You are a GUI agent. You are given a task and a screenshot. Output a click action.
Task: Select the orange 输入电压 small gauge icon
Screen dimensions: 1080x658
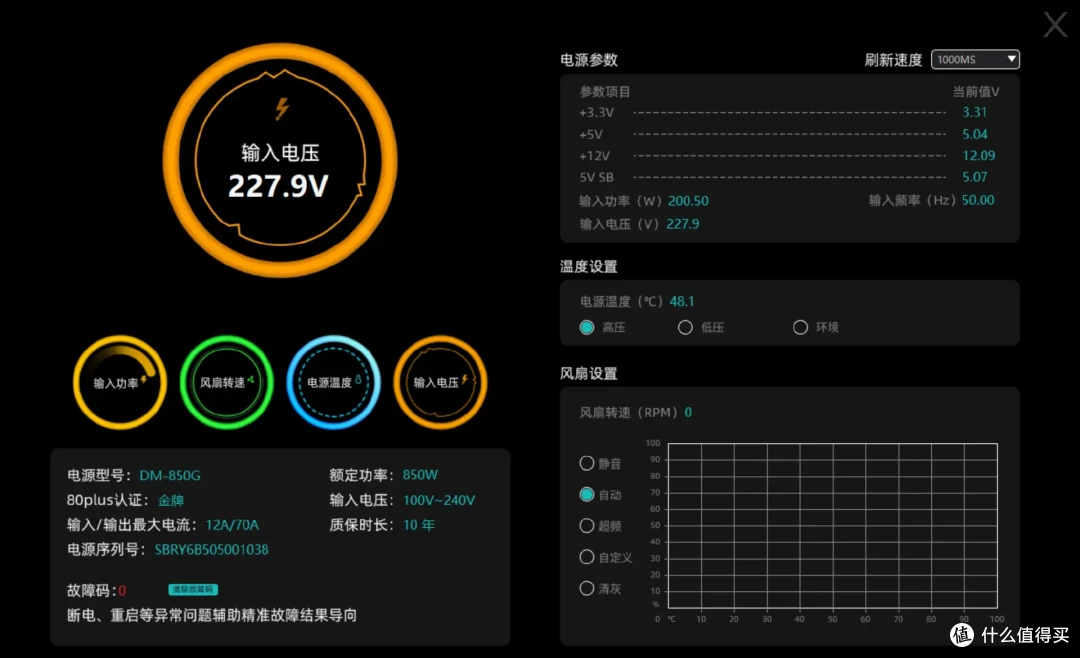[440, 382]
